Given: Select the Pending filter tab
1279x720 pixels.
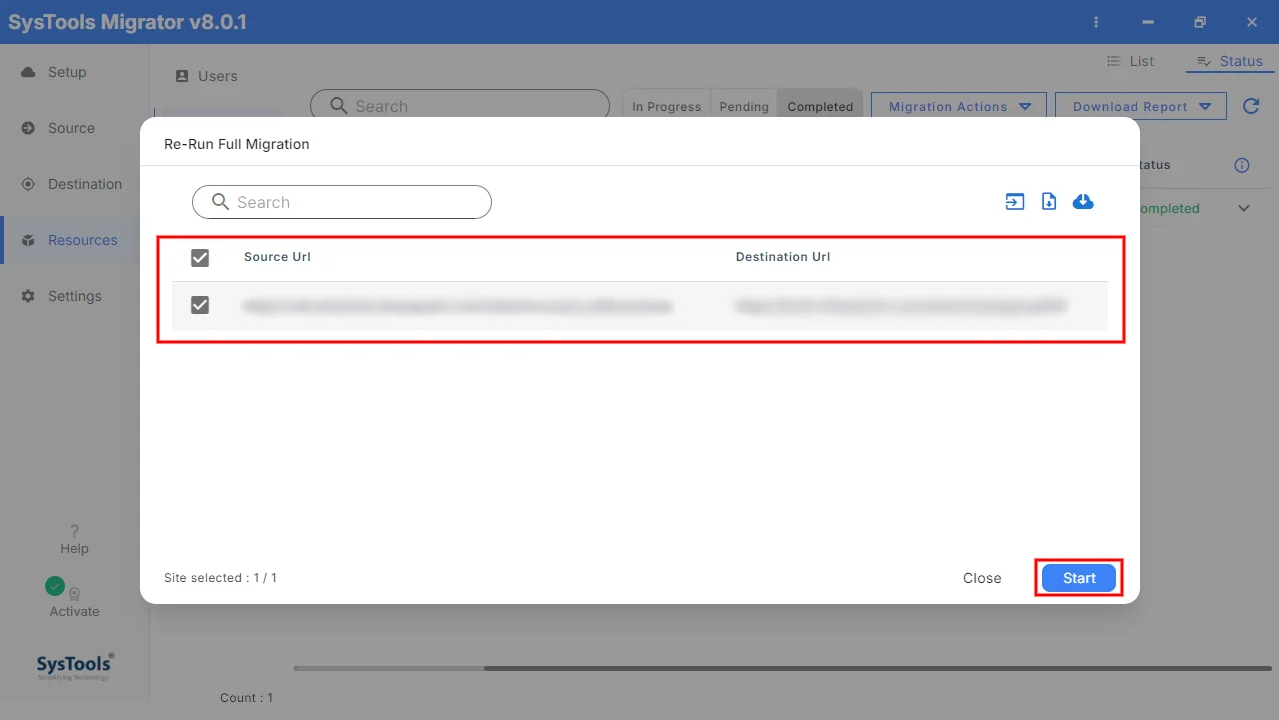Looking at the screenshot, I should (x=744, y=106).
